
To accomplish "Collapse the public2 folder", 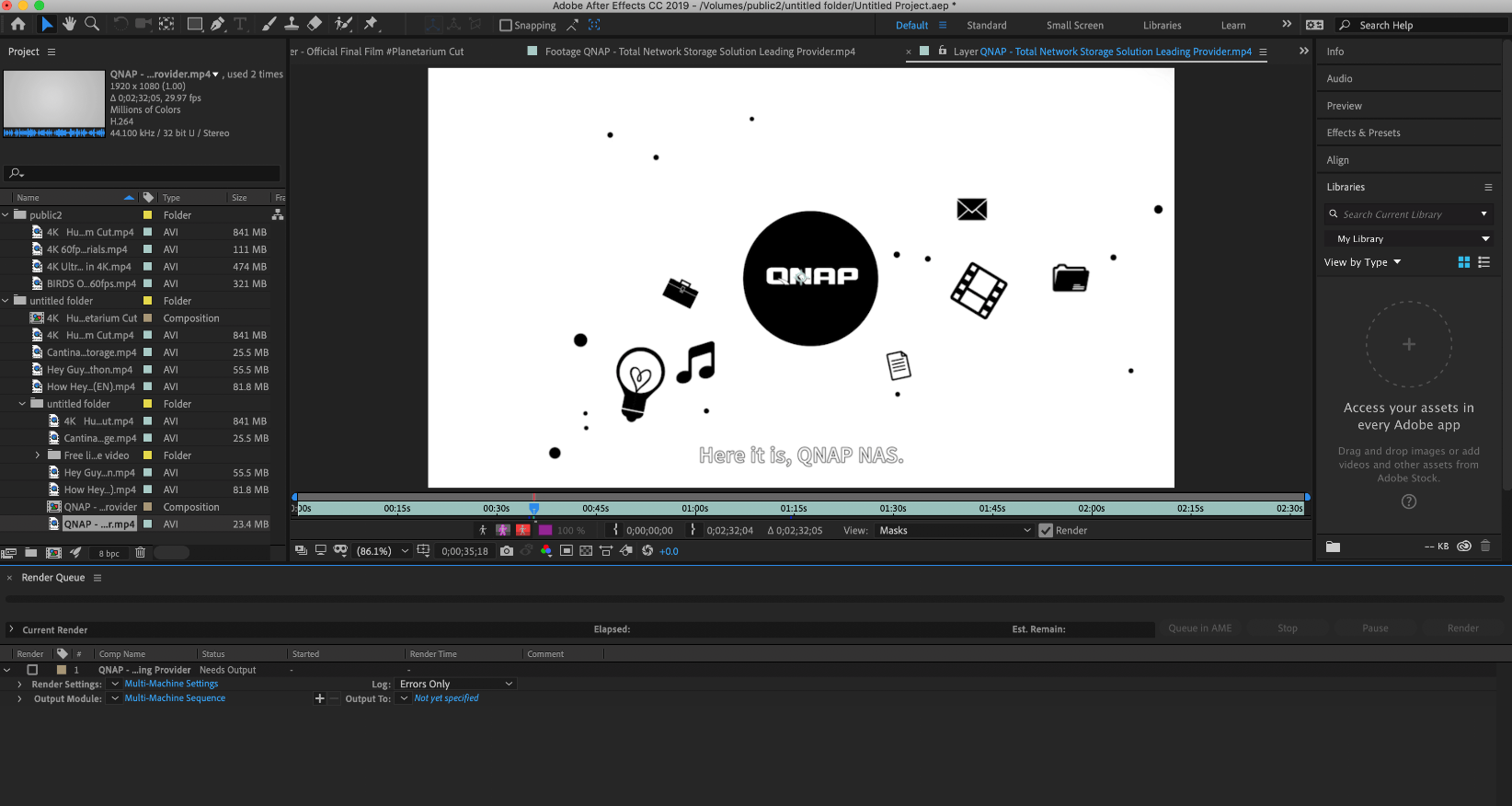I will pyautogui.click(x=6, y=215).
